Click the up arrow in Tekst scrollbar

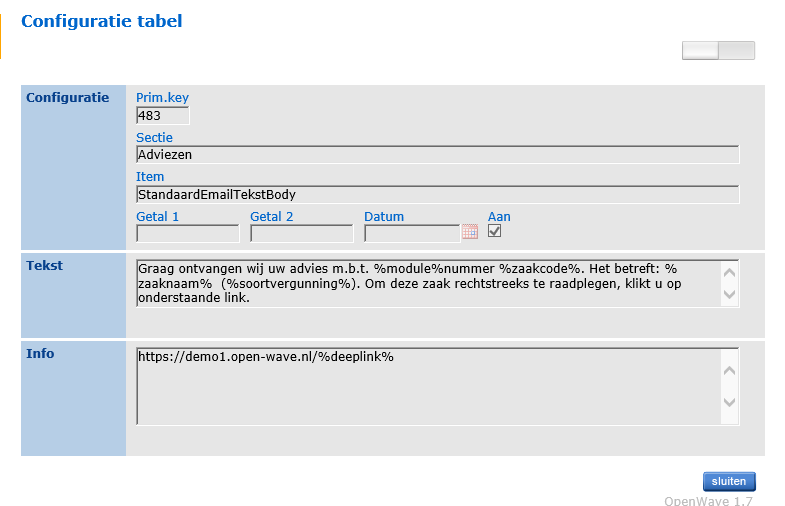[729, 273]
